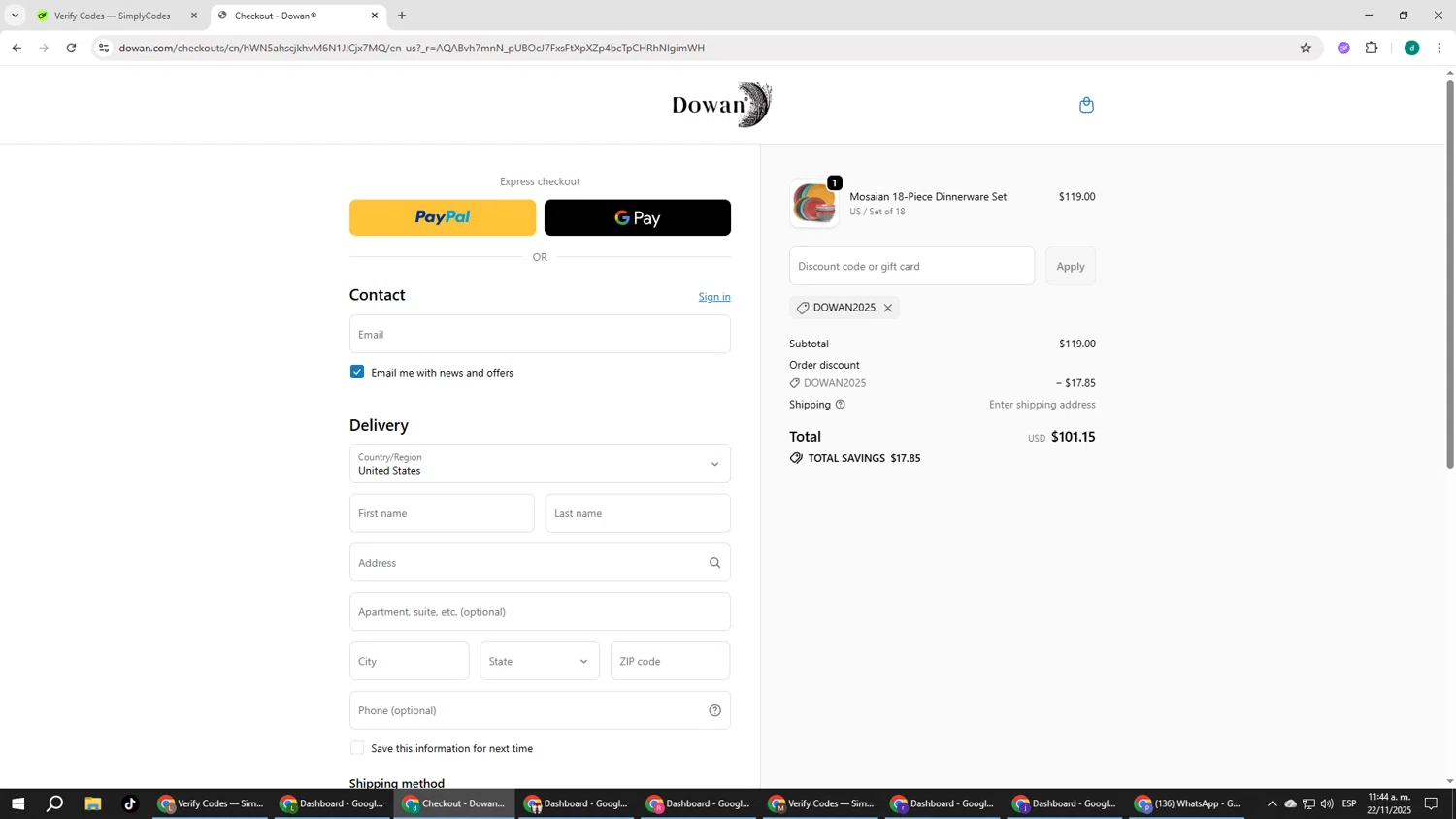Open the Checkout - Dowan taskbar window
Image resolution: width=1456 pixels, height=819 pixels.
pyautogui.click(x=454, y=803)
